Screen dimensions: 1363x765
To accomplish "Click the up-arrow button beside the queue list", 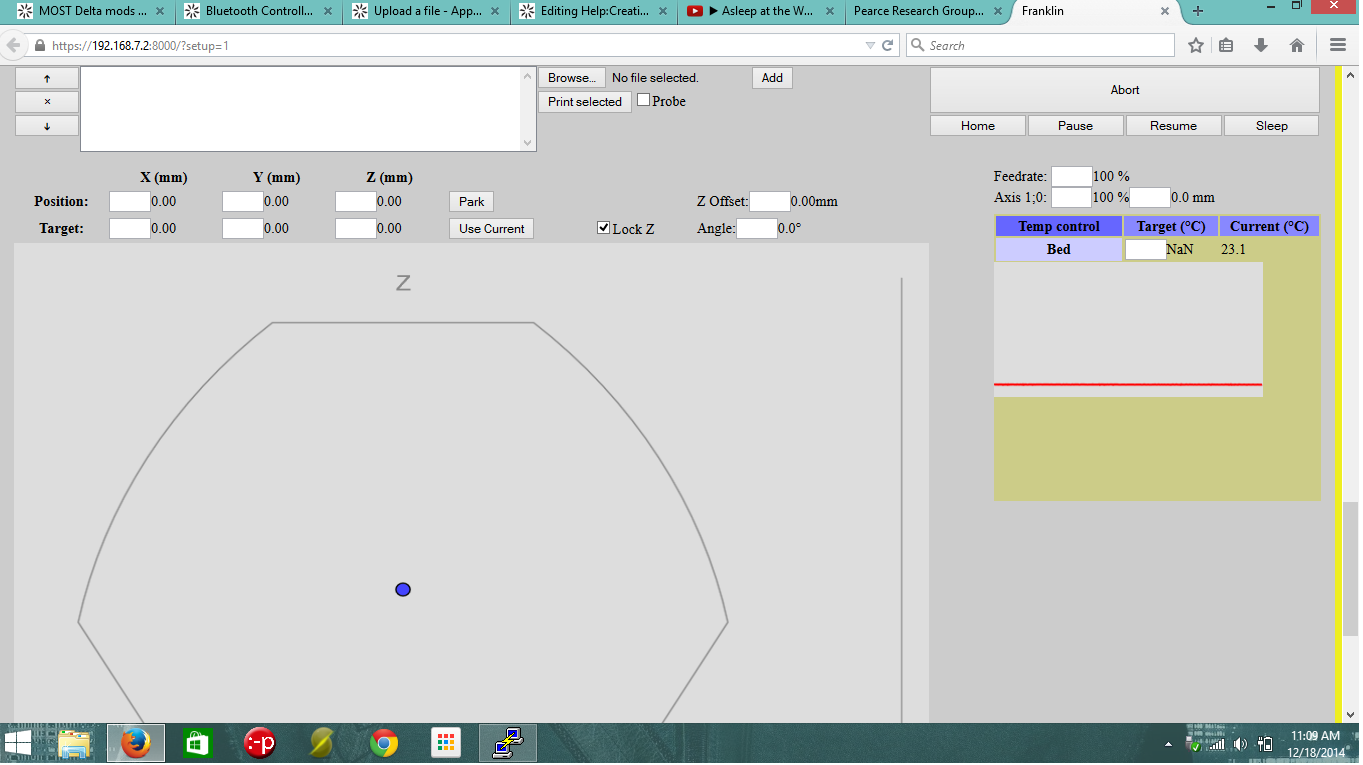I will pyautogui.click(x=47, y=78).
